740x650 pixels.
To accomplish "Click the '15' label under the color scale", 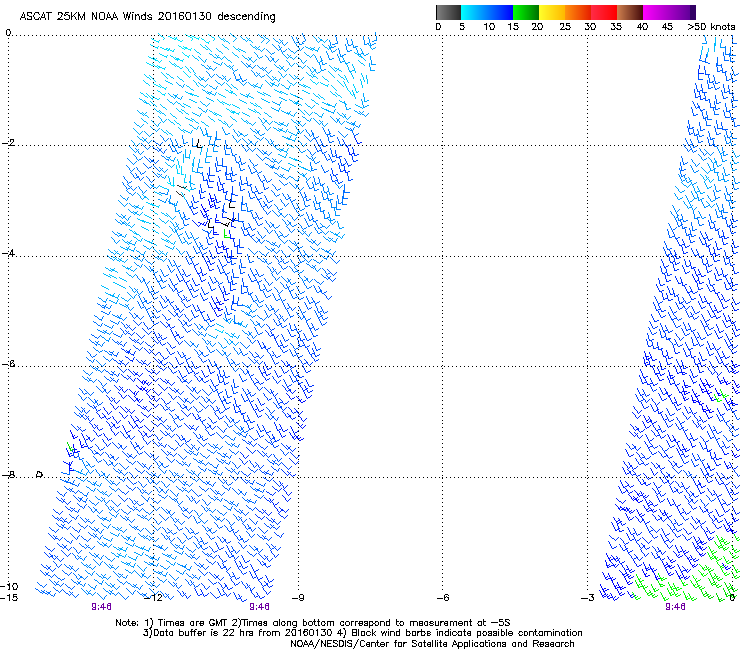I will [513, 26].
